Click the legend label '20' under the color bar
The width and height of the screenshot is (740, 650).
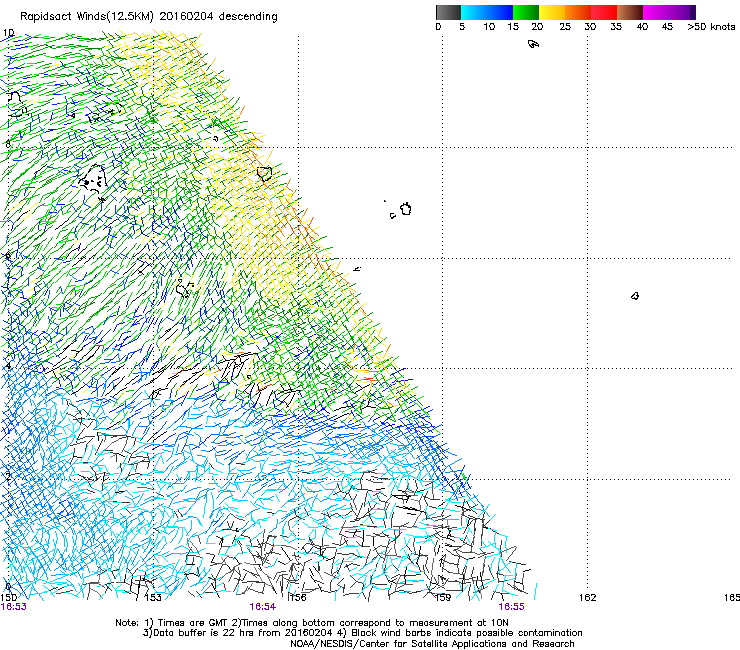(x=537, y=27)
